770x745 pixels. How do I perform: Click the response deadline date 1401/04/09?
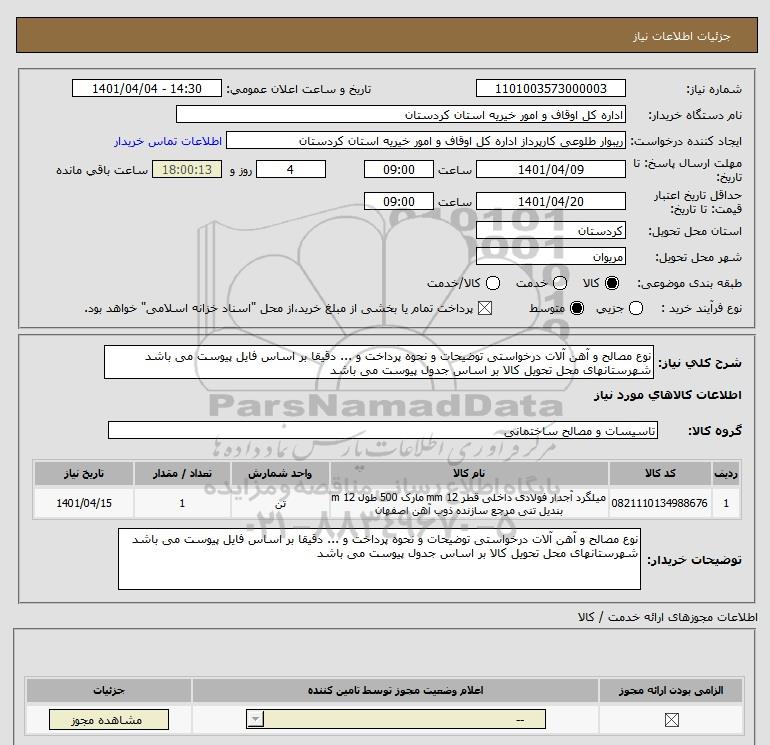pyautogui.click(x=550, y=169)
